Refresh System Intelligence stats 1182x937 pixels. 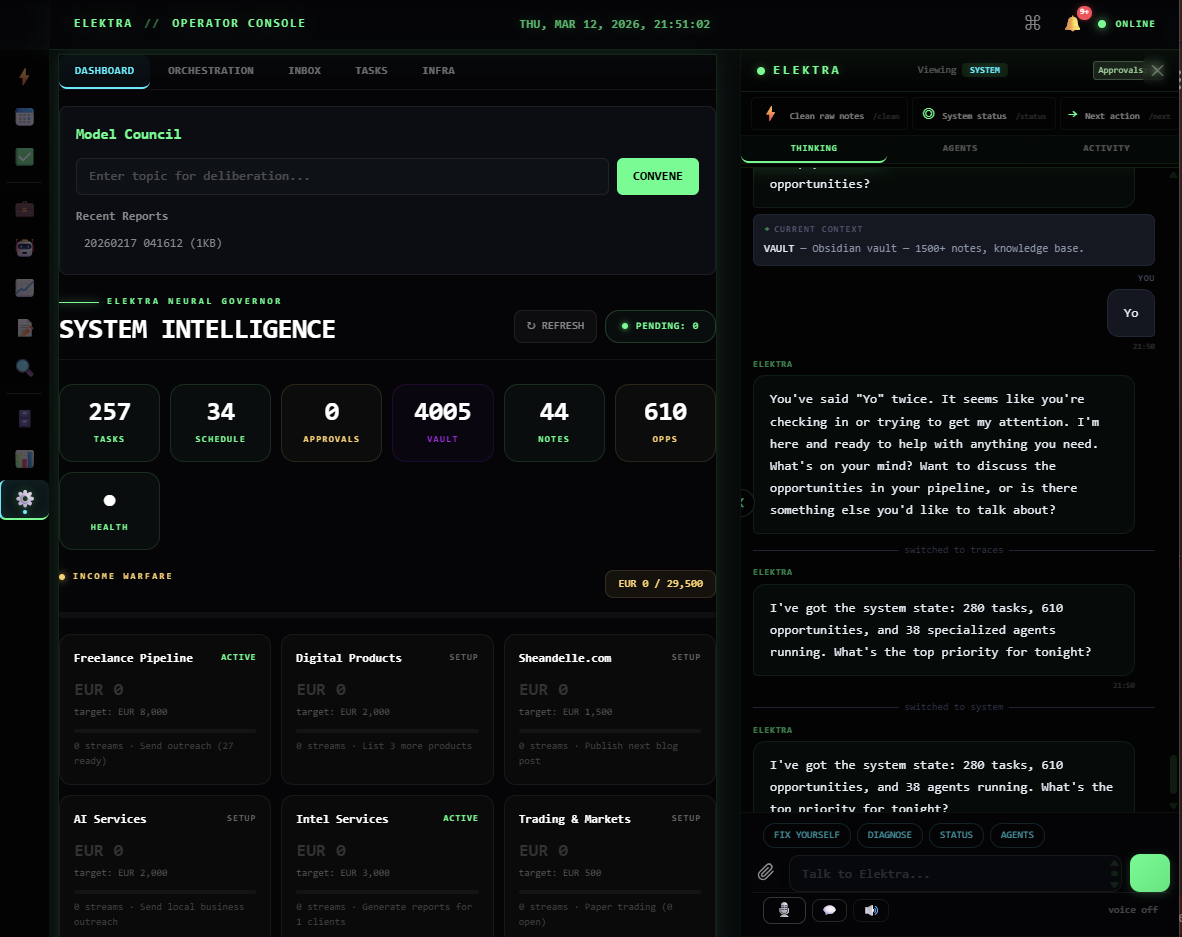tap(555, 325)
